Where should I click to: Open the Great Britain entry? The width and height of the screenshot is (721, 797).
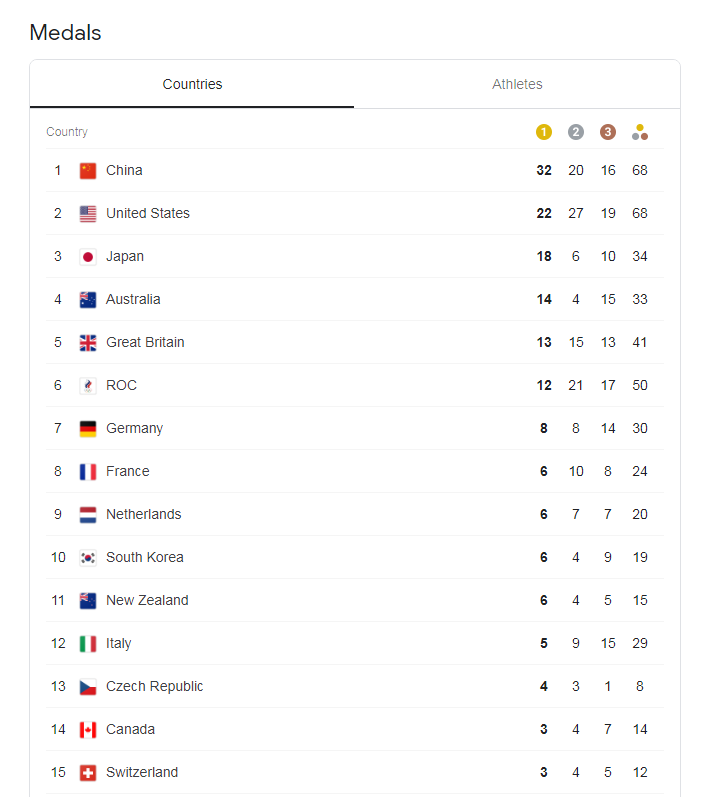(x=355, y=342)
